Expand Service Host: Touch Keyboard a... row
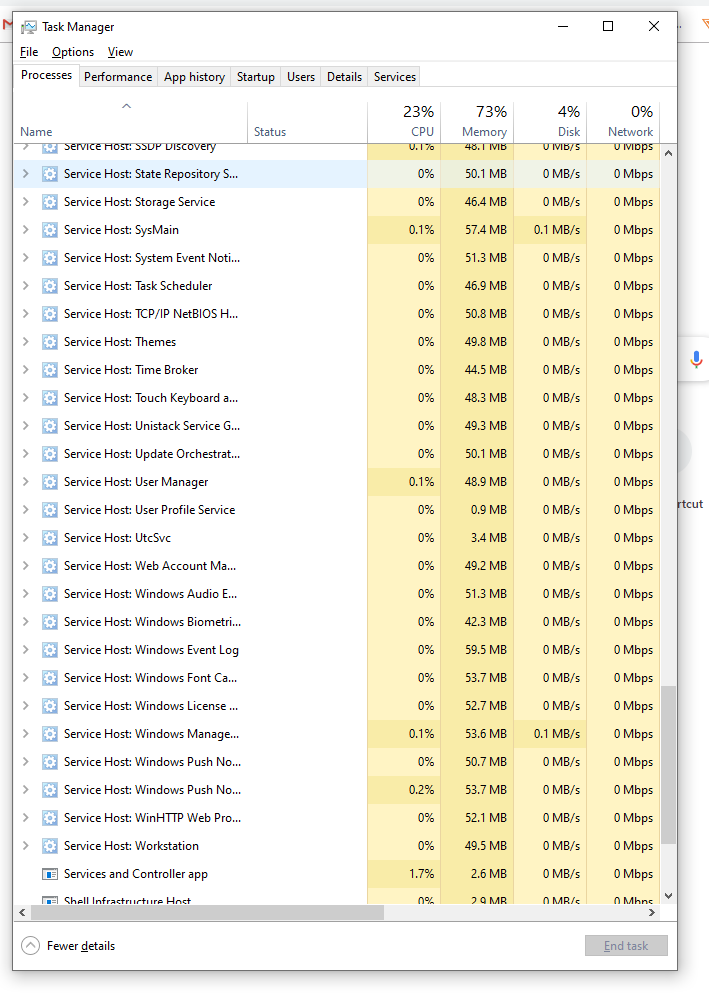Screen dimensions: 709x1004 [26, 398]
